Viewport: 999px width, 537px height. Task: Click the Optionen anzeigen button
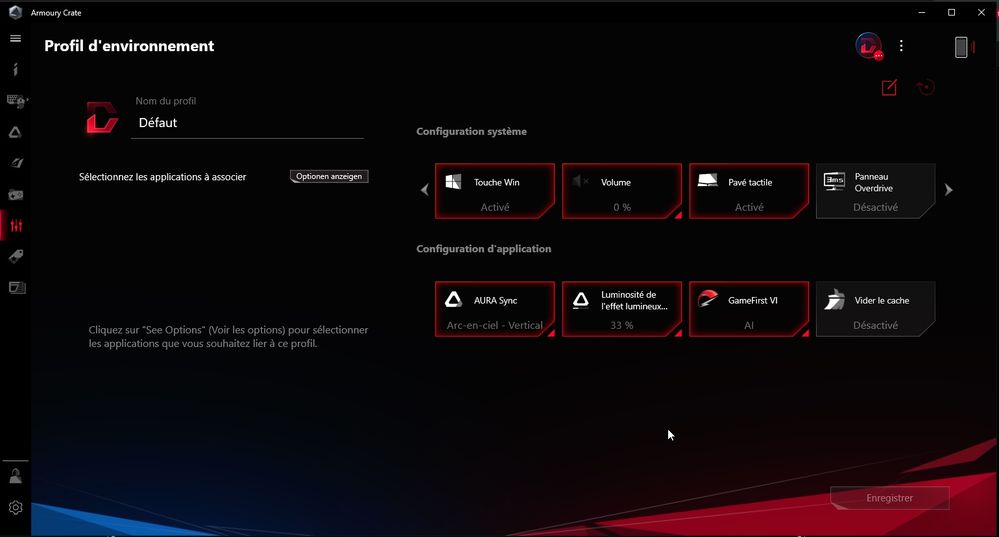pyautogui.click(x=329, y=176)
